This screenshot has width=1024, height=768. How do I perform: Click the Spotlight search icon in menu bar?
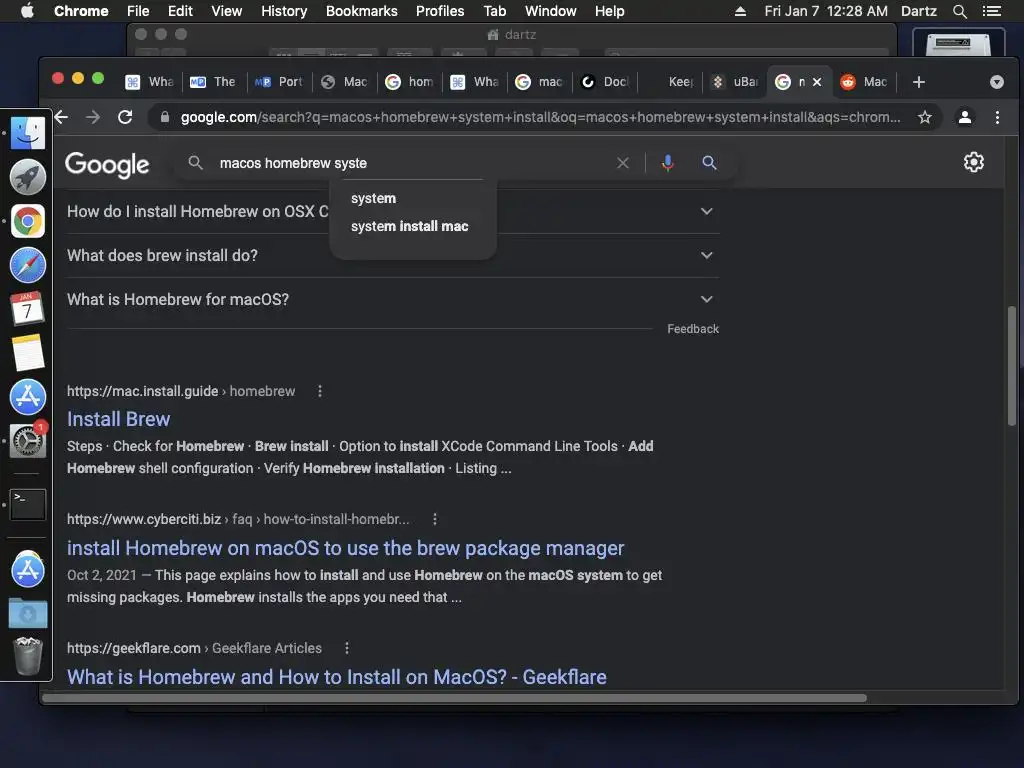point(959,11)
